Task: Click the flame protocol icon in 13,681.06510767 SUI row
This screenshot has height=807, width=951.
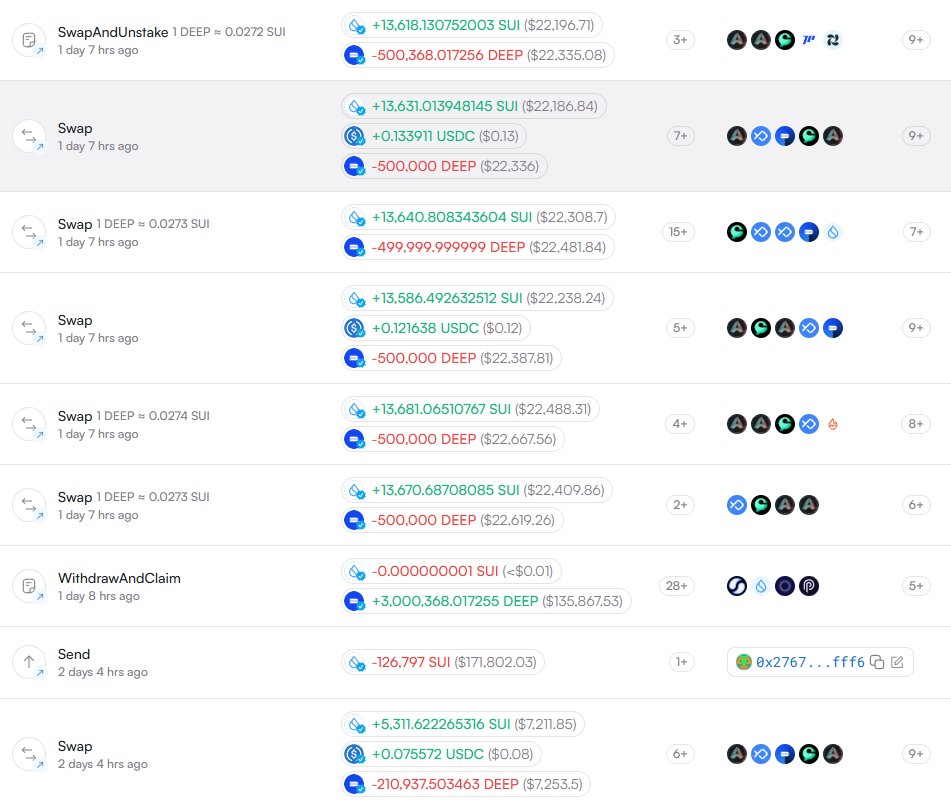Action: tap(833, 424)
